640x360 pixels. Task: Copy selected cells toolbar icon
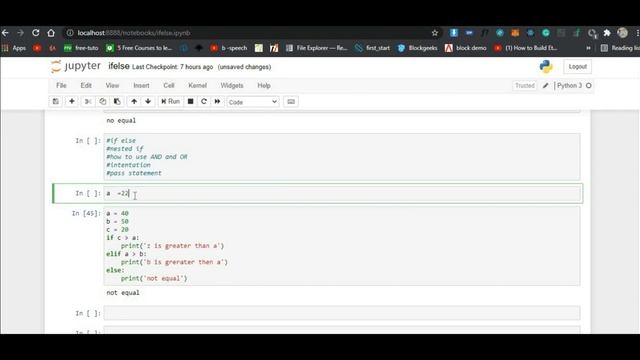[x=102, y=102]
